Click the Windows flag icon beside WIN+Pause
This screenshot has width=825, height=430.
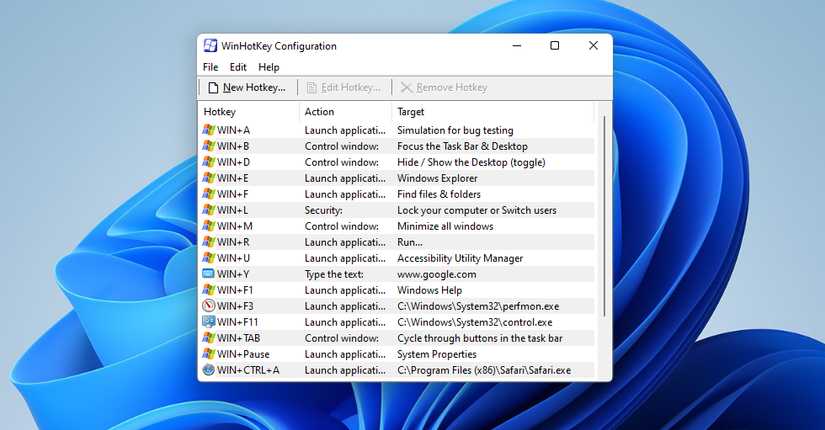(208, 354)
